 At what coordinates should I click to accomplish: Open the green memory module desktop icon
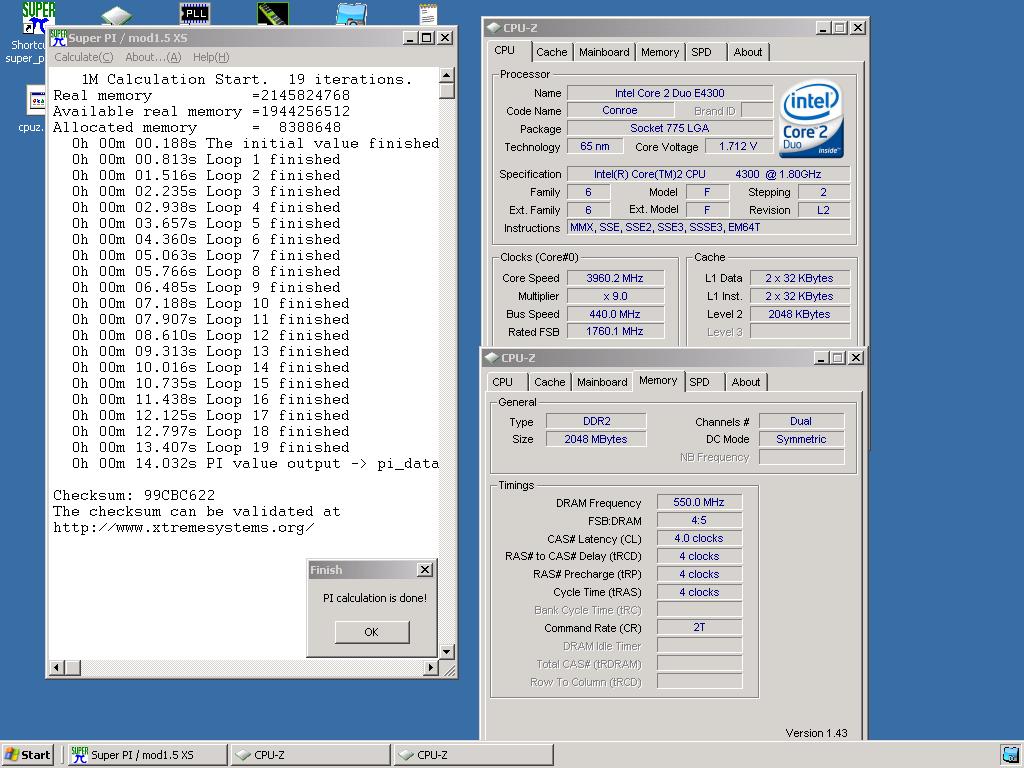click(x=273, y=13)
